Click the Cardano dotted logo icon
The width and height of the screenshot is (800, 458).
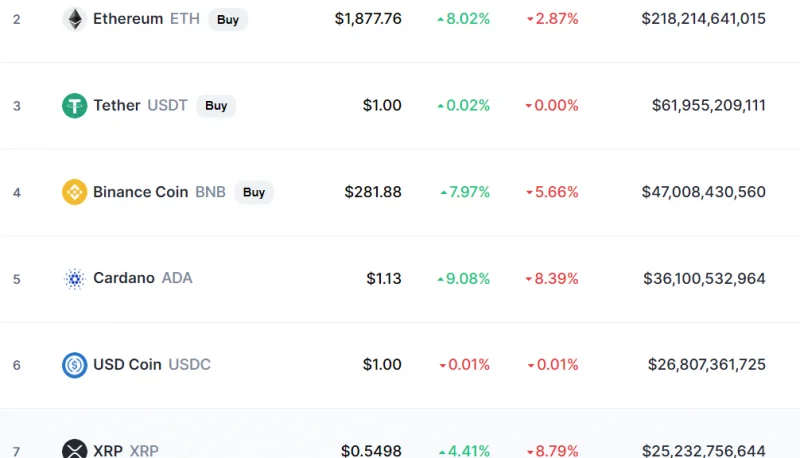(x=74, y=278)
